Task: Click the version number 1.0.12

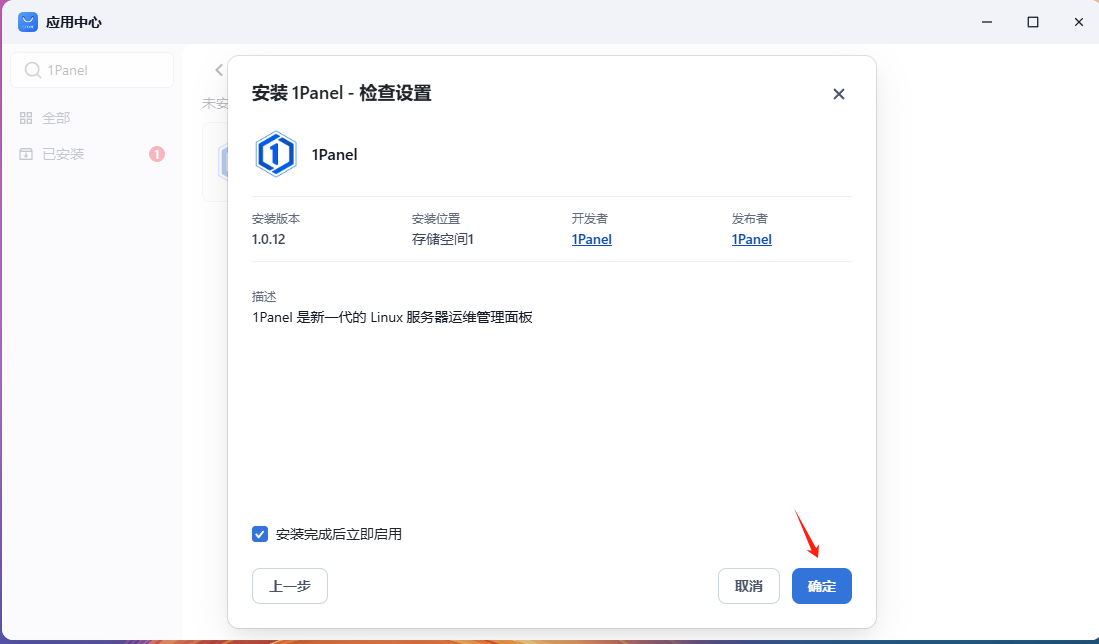Action: tap(268, 240)
